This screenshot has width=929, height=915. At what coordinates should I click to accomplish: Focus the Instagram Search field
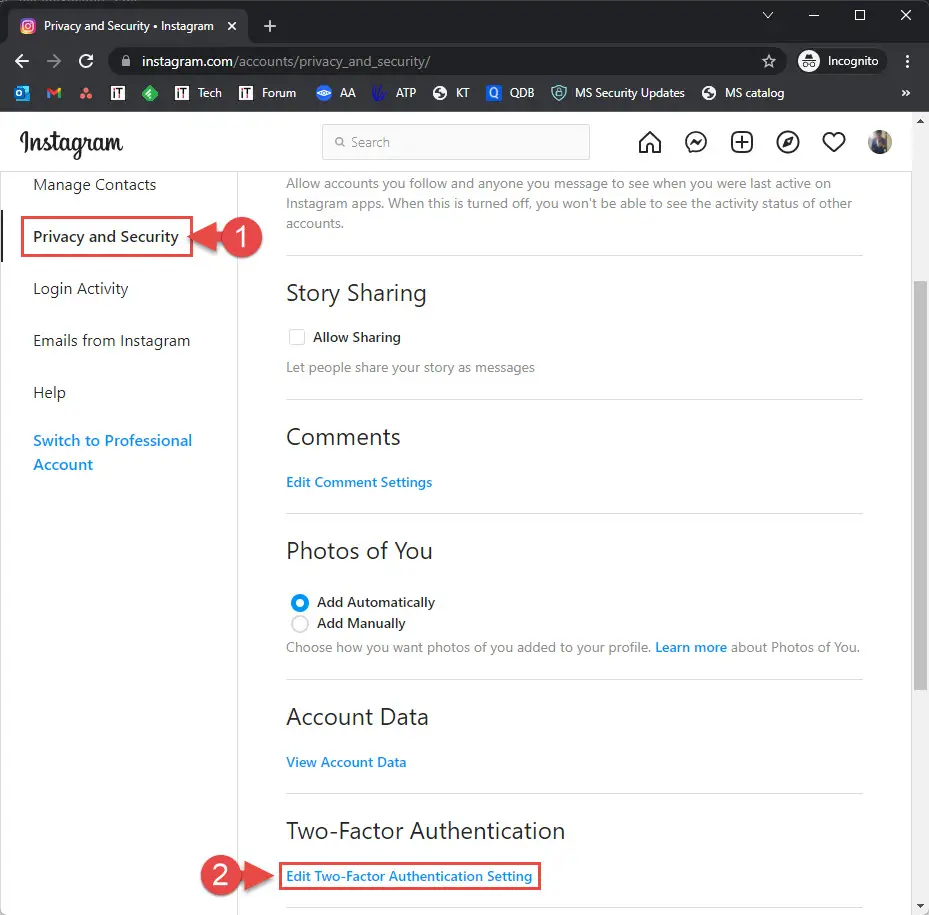(x=456, y=142)
